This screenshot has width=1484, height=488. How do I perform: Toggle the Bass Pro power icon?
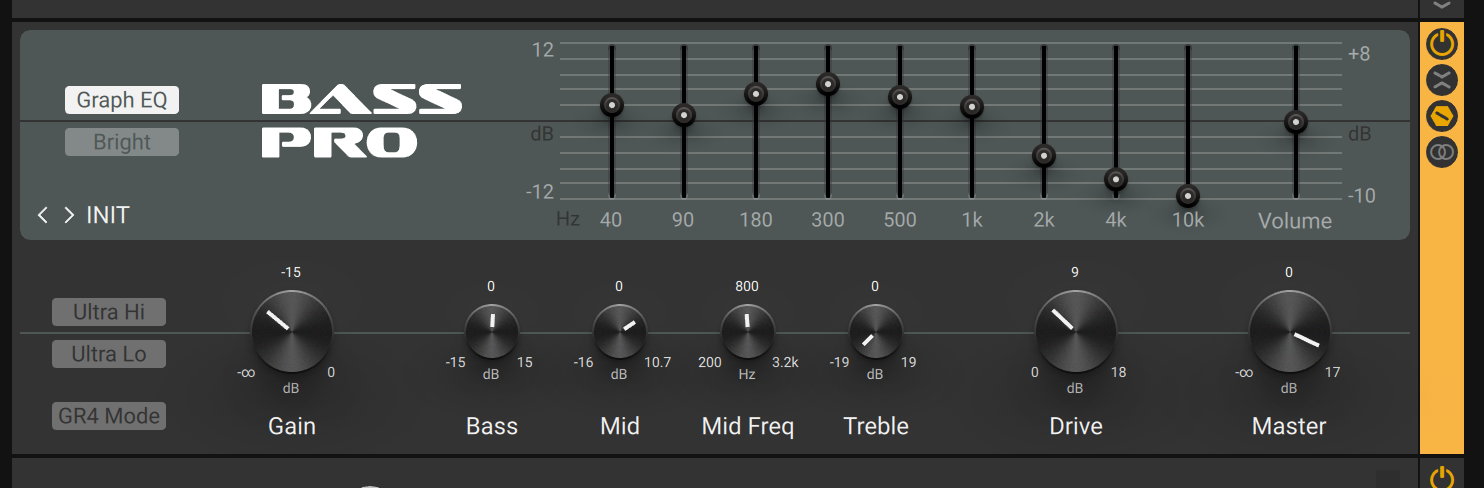coord(1441,44)
